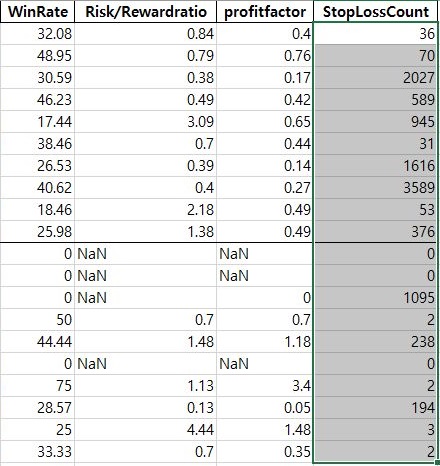Screen dimensions: 440x466
Task: Select the Risk/Rewardratio header cell
Action: pyautogui.click(x=146, y=12)
